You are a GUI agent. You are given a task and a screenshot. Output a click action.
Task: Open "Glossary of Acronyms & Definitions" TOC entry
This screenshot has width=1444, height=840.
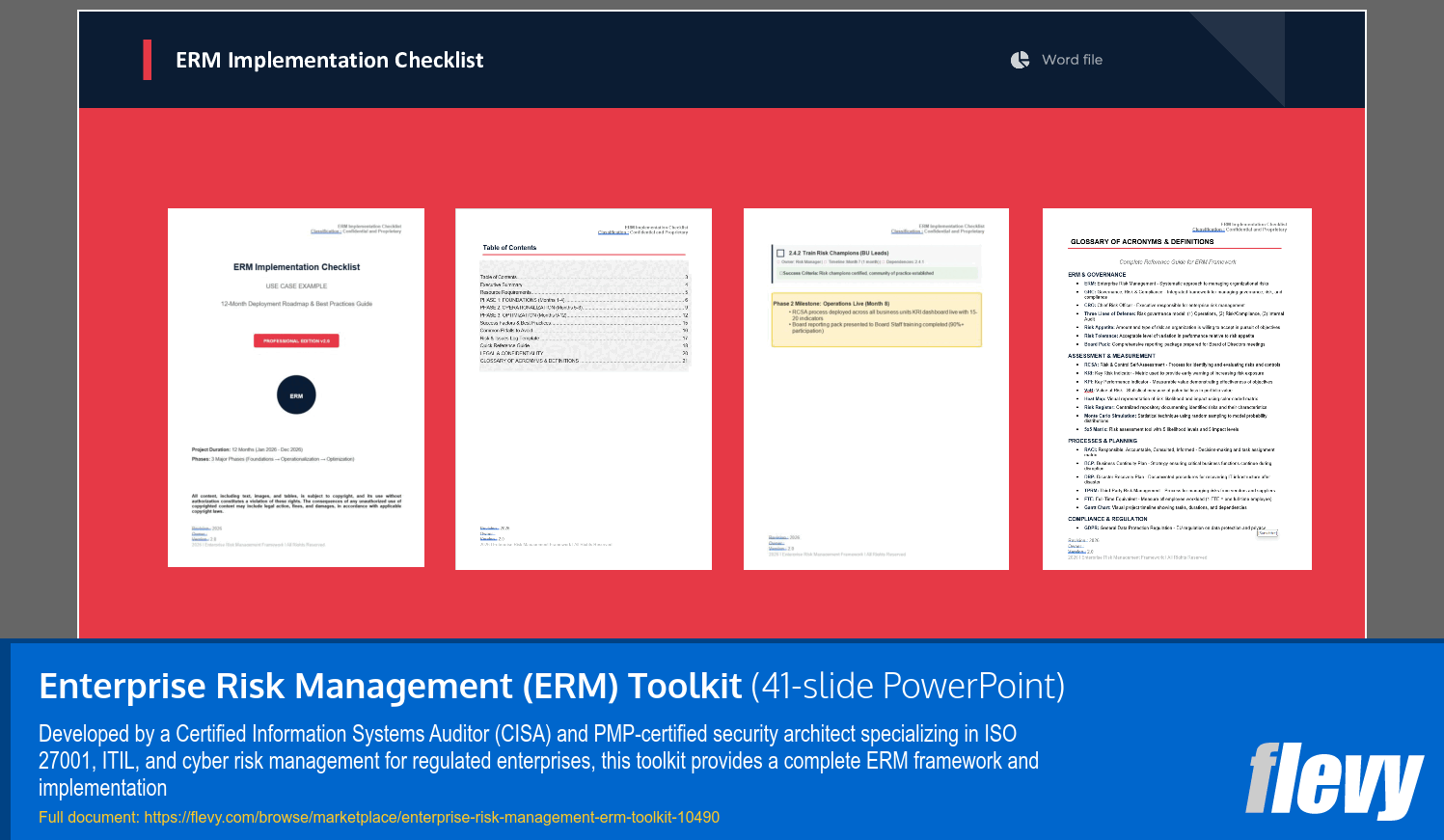531,360
